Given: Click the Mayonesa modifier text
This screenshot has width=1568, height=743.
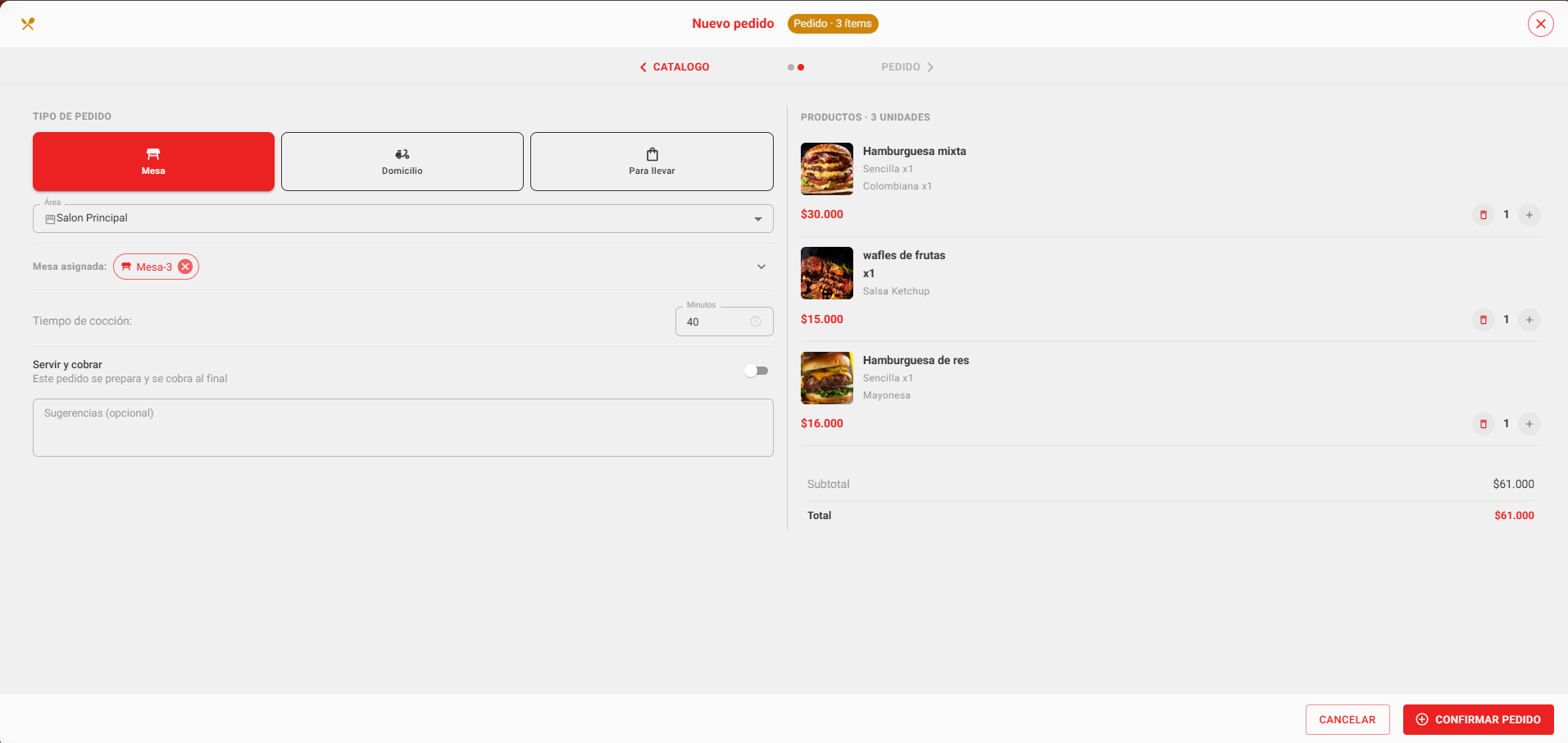Looking at the screenshot, I should (887, 395).
